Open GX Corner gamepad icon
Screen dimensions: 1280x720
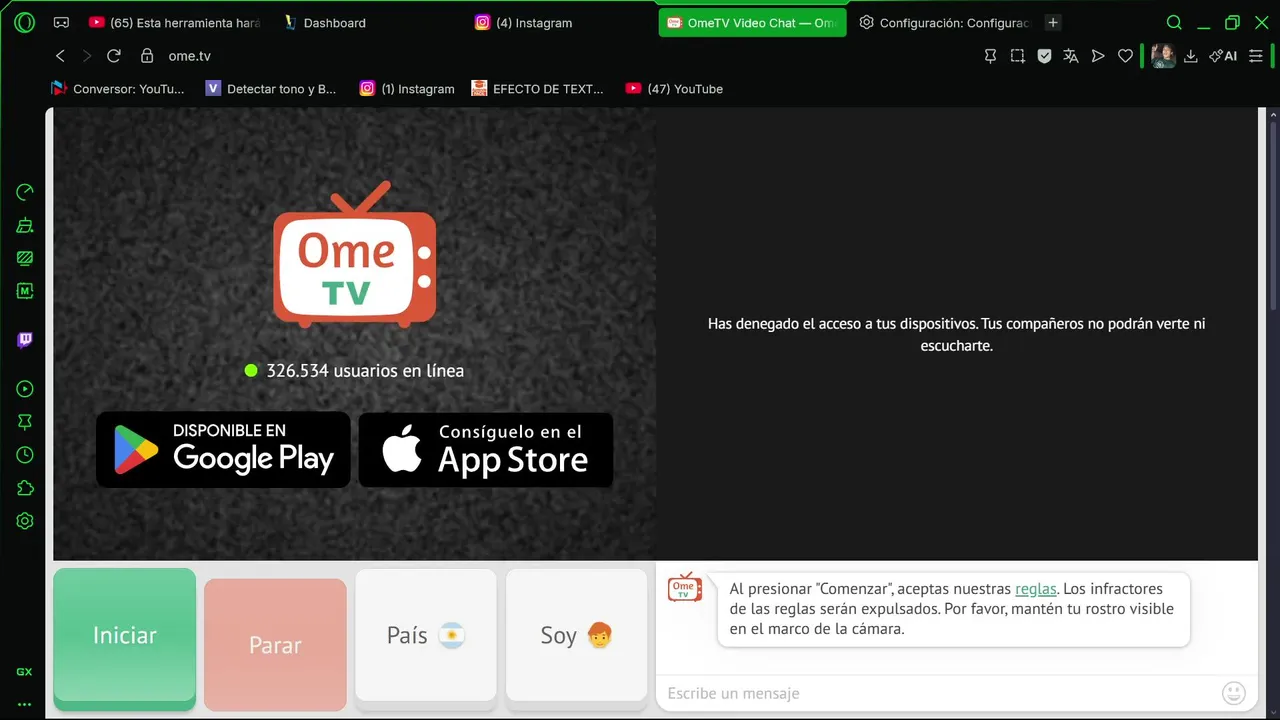(61, 22)
